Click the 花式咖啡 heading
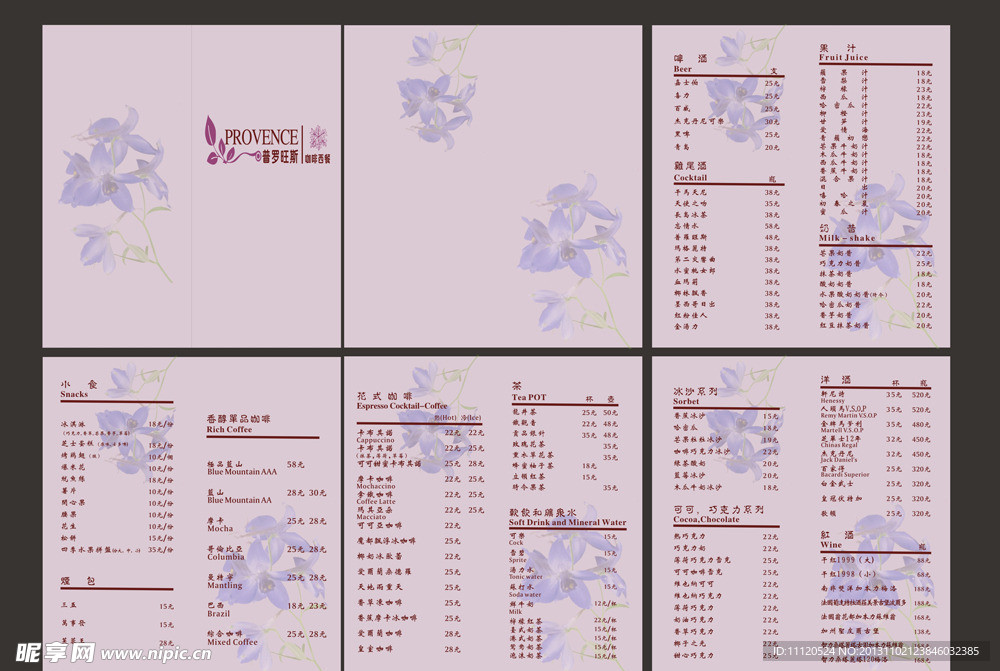The width and height of the screenshot is (1000, 671). [x=384, y=396]
